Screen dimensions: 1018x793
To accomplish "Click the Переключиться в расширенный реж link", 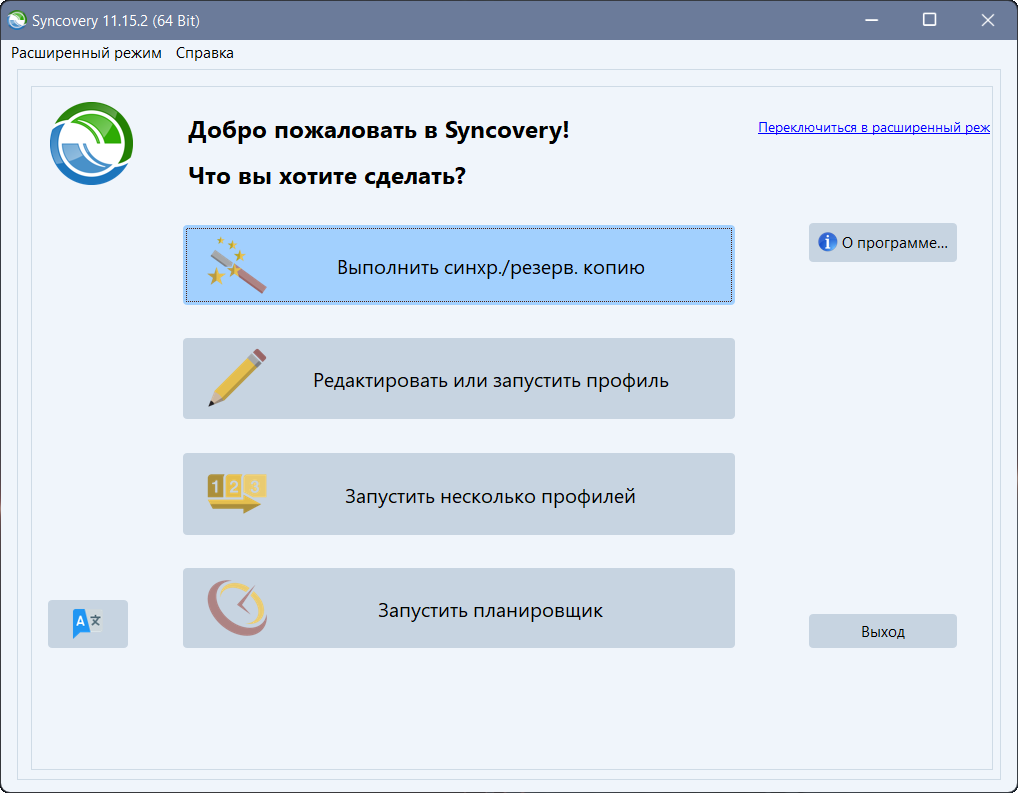I will [874, 127].
